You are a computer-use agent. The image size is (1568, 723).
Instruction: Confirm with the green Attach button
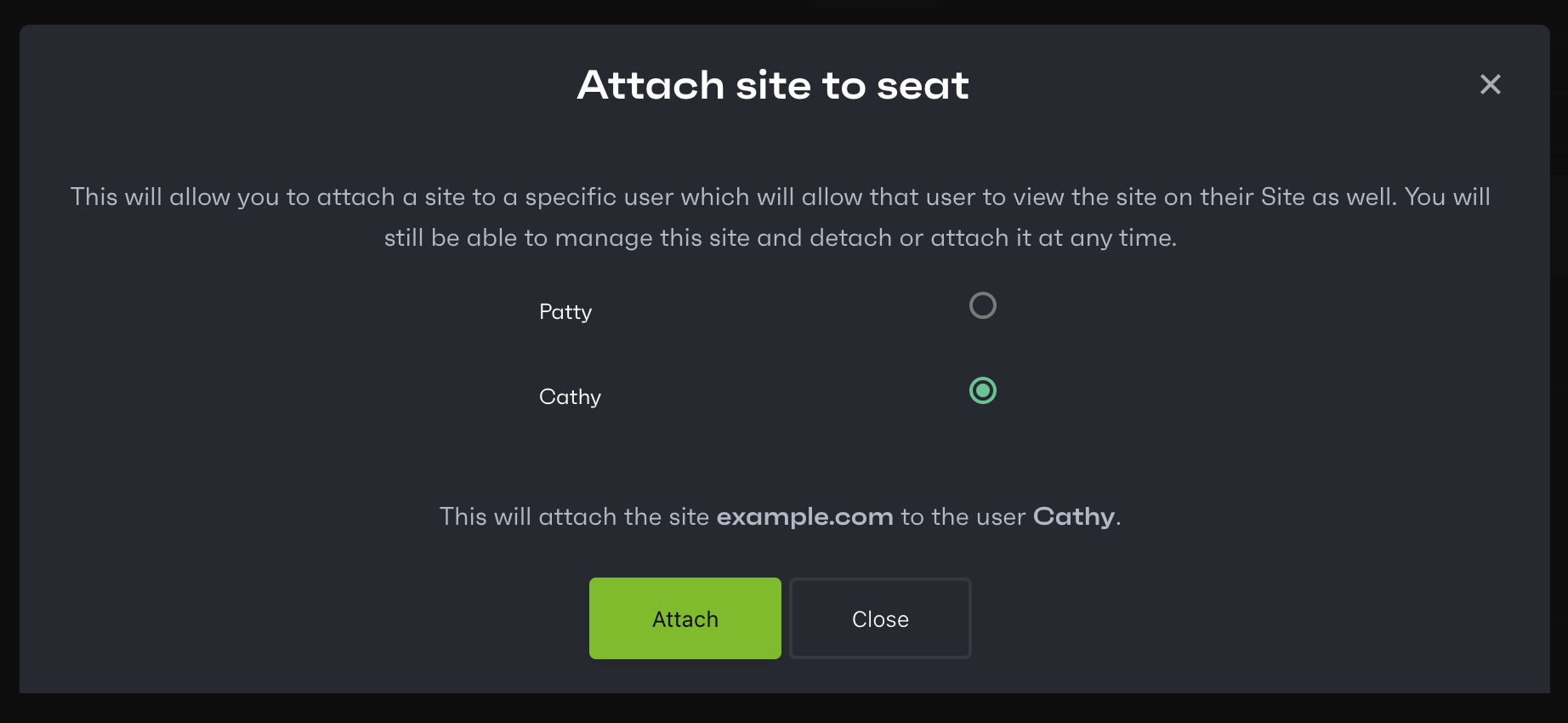coord(685,618)
